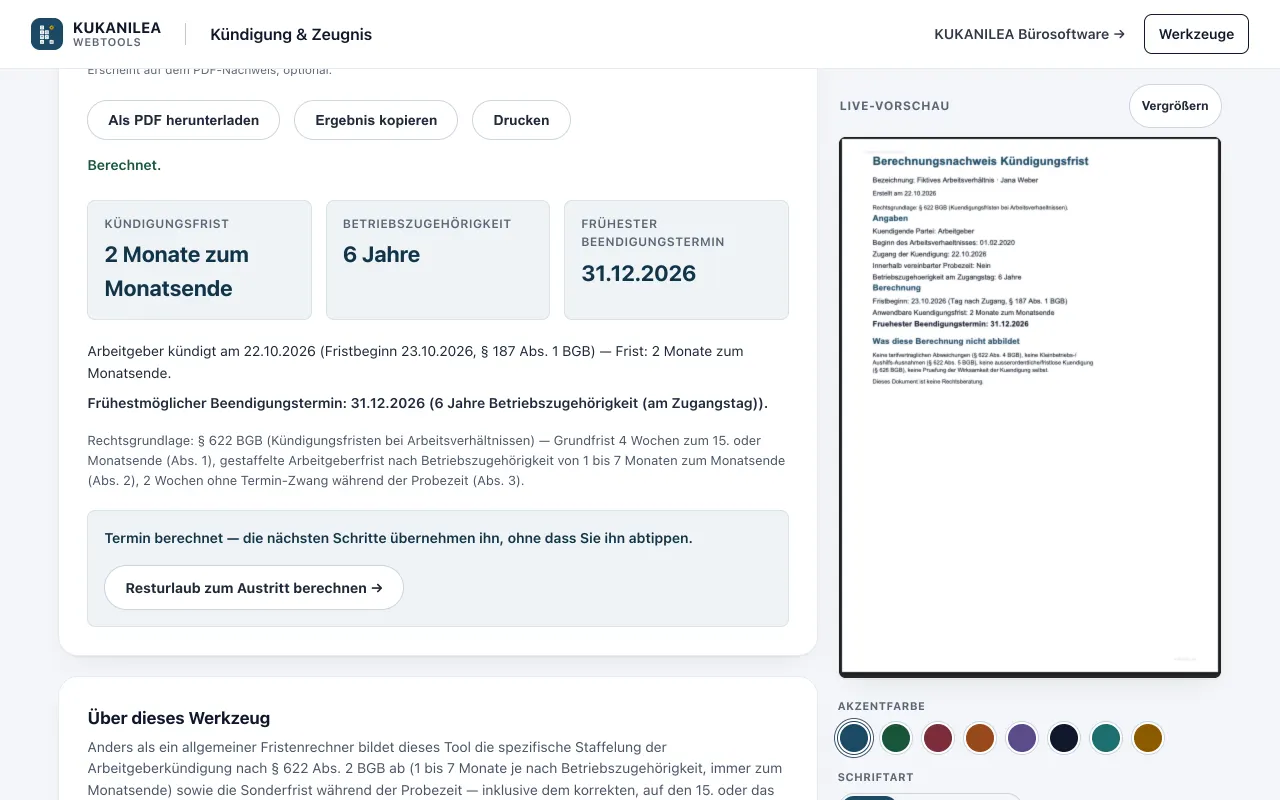The image size is (1280, 800).
Task: Click the '2 Monate zum Monatsende' result
Action: 177,271
